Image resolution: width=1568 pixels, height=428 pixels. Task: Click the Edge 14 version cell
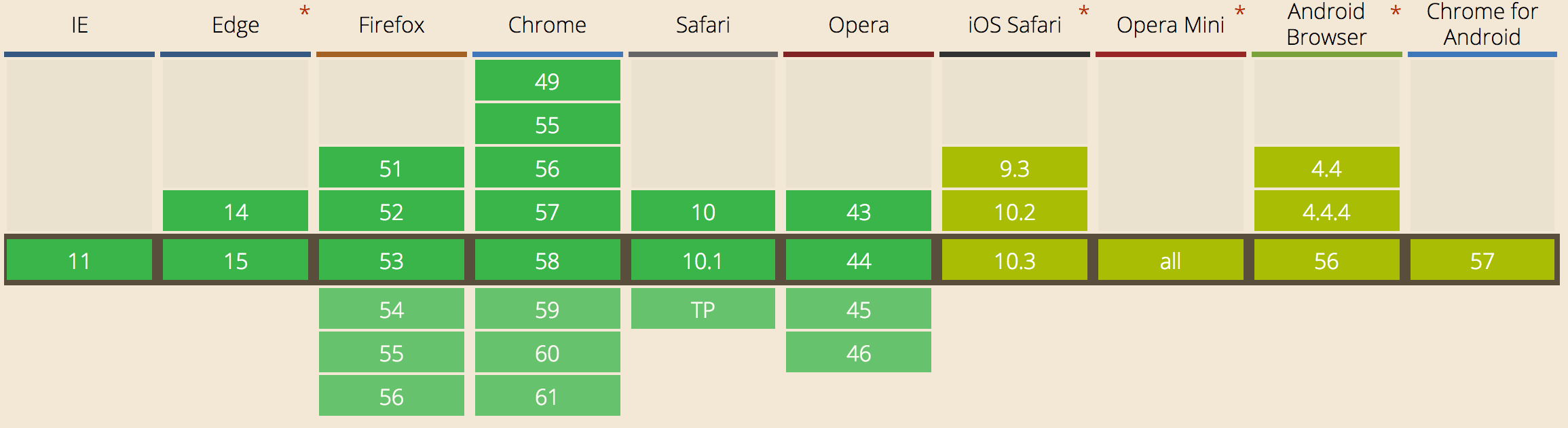[x=236, y=211]
